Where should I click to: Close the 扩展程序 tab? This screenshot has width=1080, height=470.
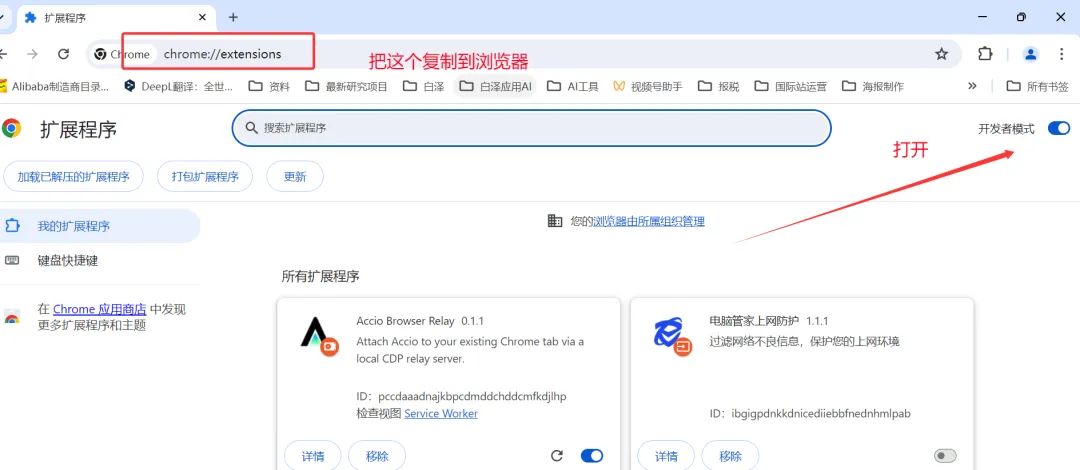[x=202, y=17]
